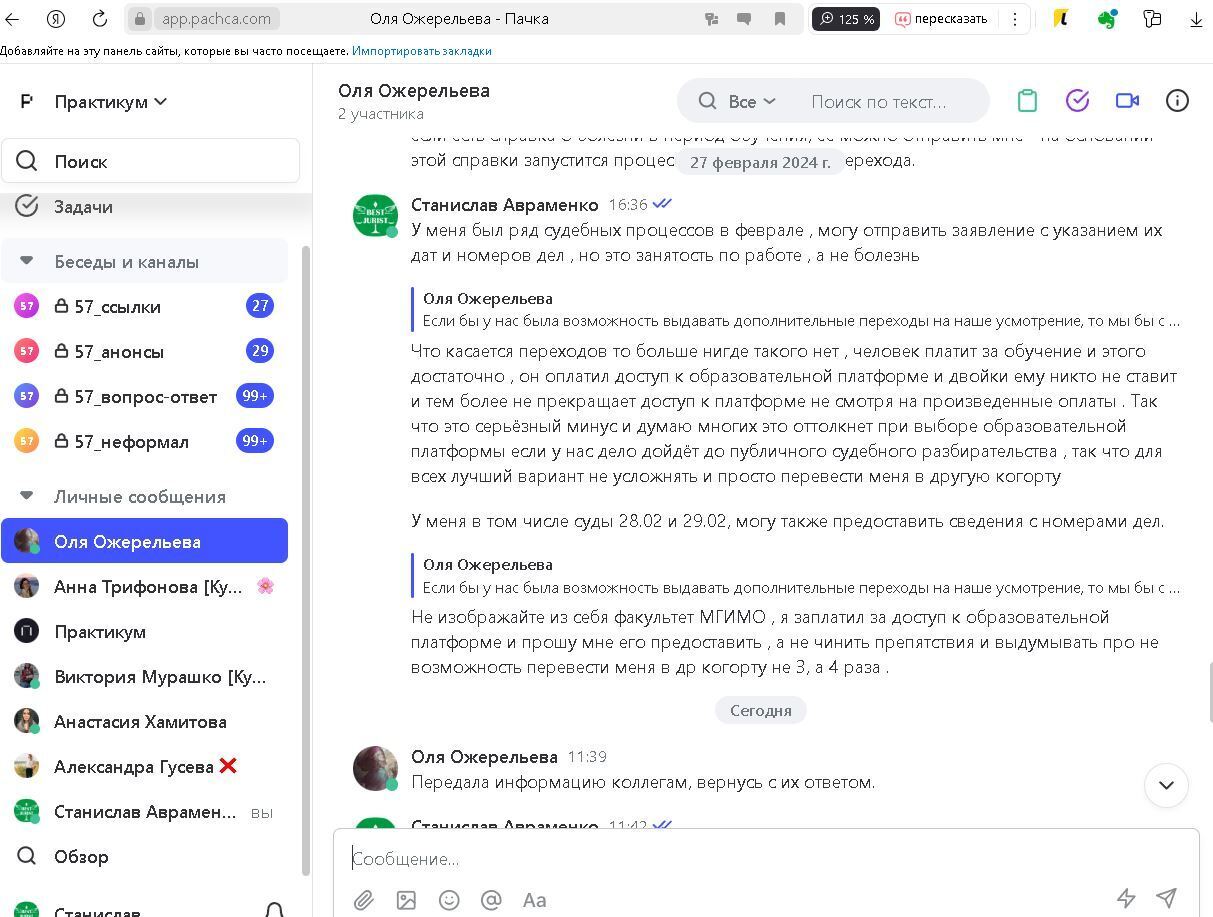Viewport: 1213px width, 917px height.
Task: Attach a file with the paperclip icon
Action: pyautogui.click(x=363, y=900)
